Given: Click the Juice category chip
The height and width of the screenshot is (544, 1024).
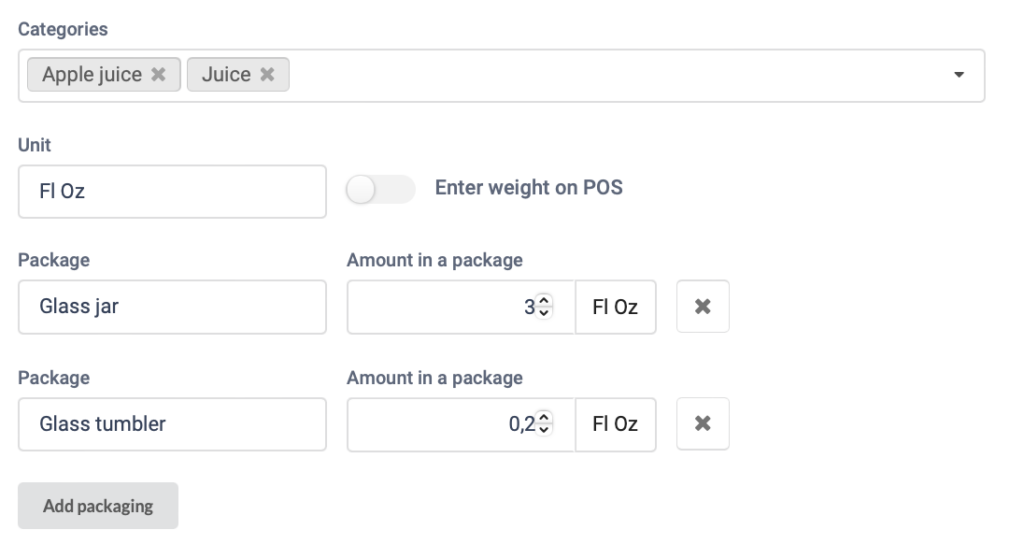Looking at the screenshot, I should [x=226, y=74].
